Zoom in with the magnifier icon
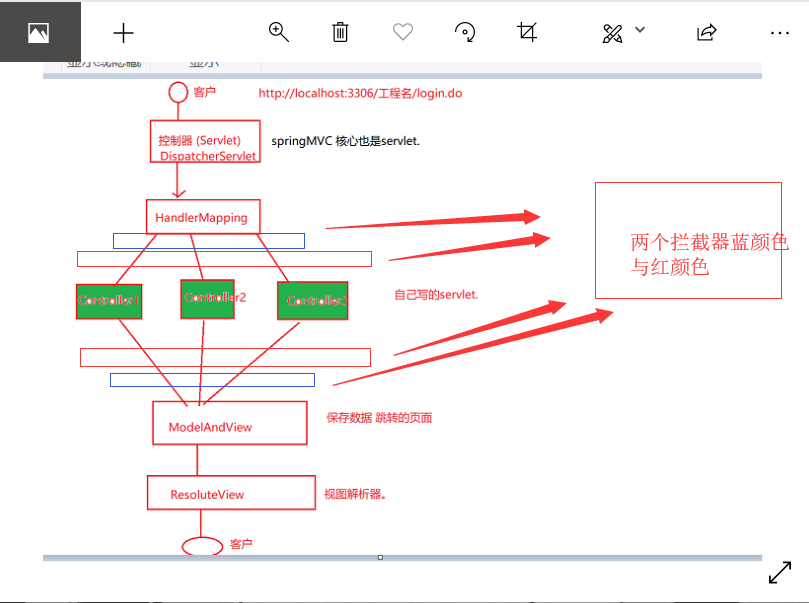Viewport: 809px width, 603px height. [x=279, y=32]
